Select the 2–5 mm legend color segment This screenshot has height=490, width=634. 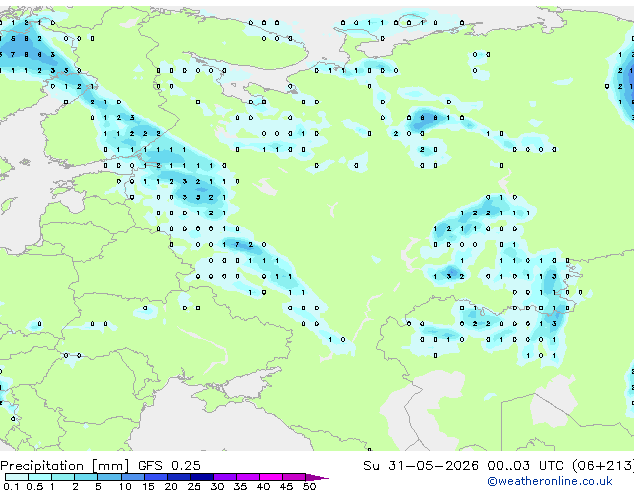click(86, 477)
